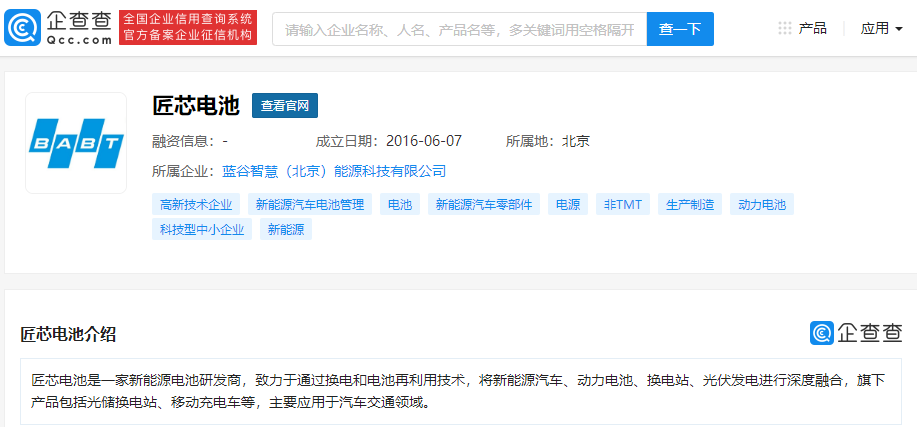This screenshot has height=427, width=917.
Task: Click the 融资信息 label
Action: 183,141
